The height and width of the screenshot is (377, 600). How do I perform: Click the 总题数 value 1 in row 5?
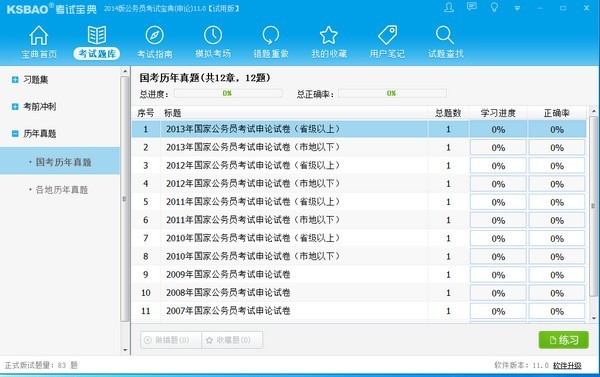pyautogui.click(x=448, y=202)
